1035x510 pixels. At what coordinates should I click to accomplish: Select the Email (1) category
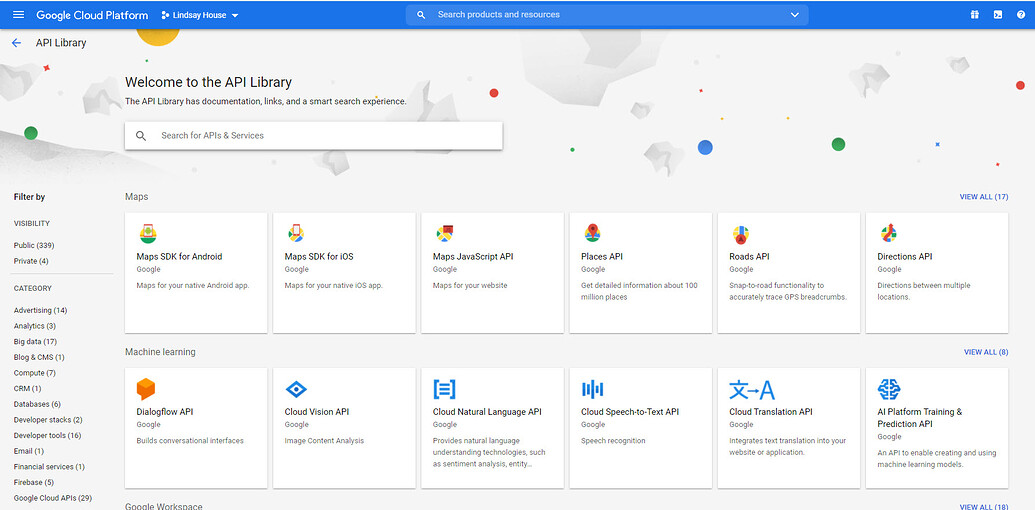tap(28, 451)
